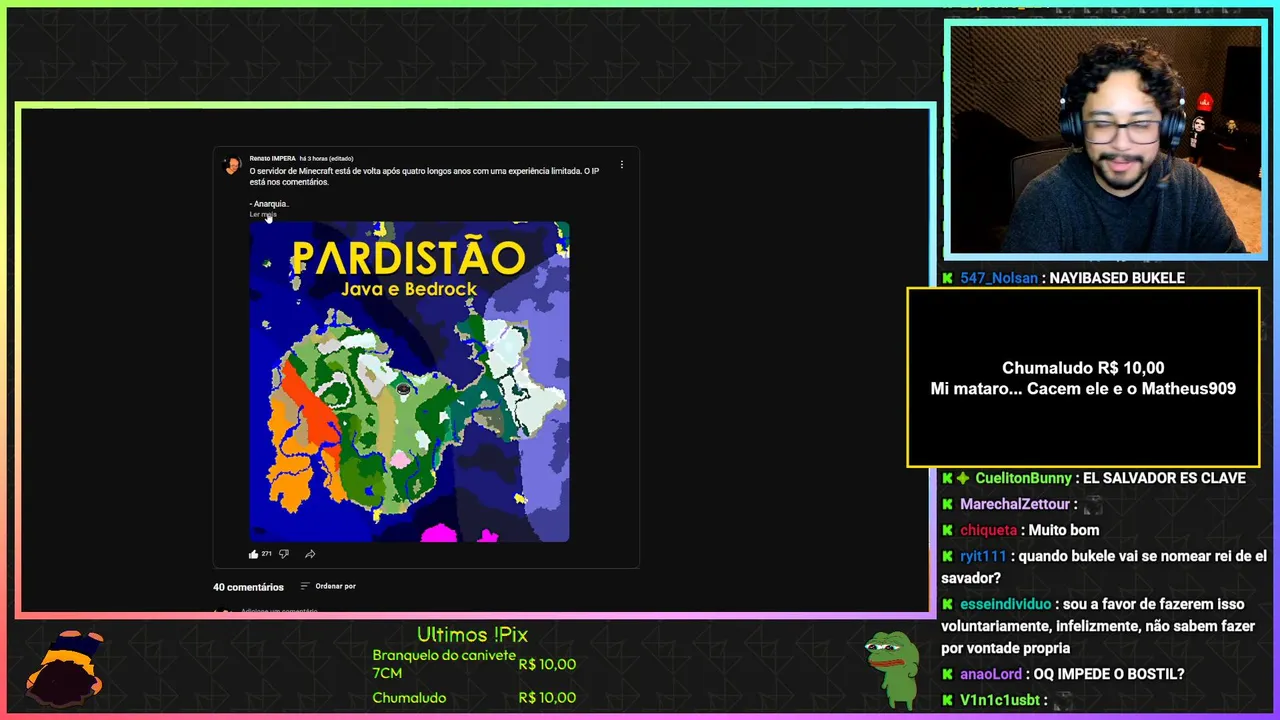Viewport: 1280px width, 720px height.
Task: Click the username '547_Nolsan' in chat
Action: pyautogui.click(x=999, y=278)
